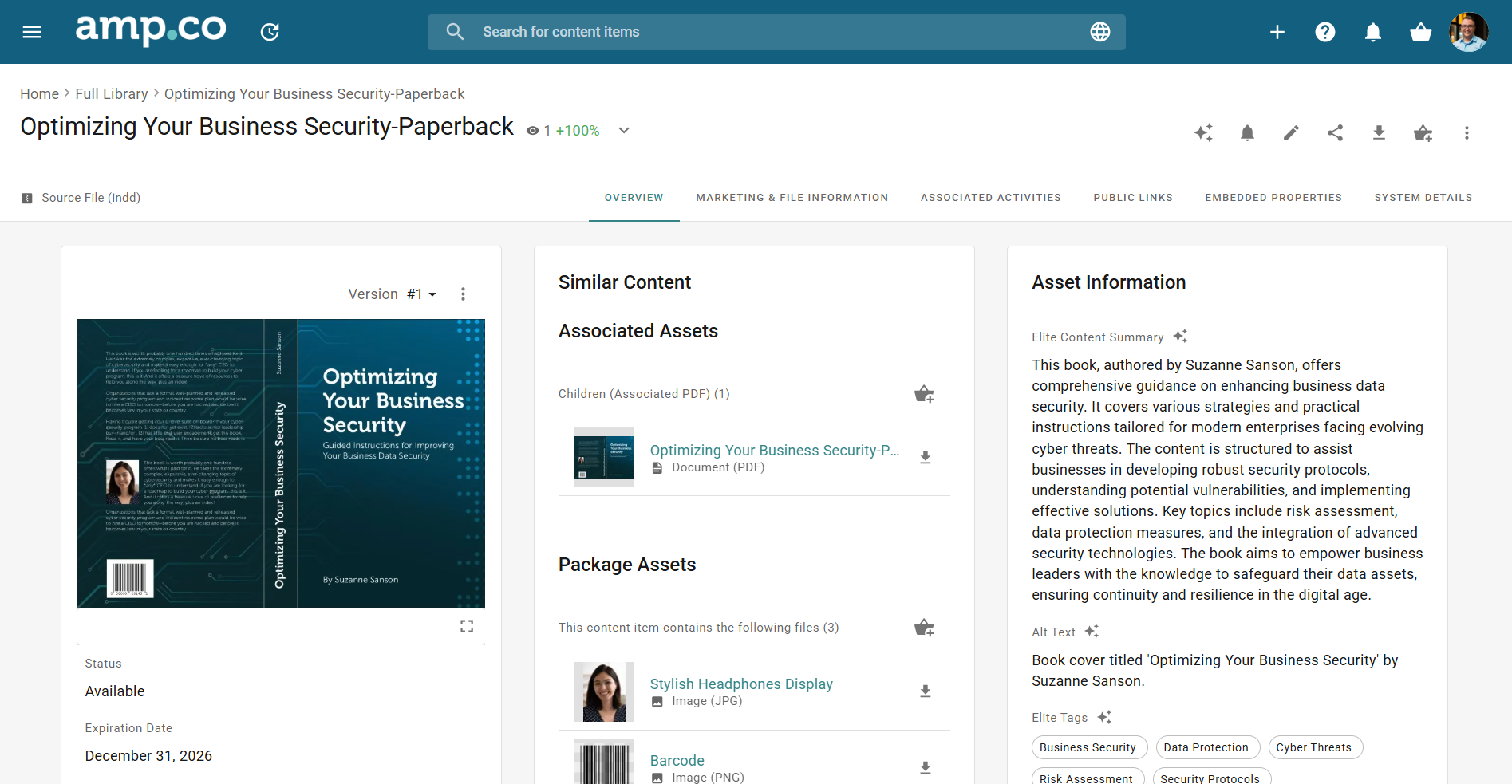Select the Cyber Threats tag chip
1512x784 pixels.
click(1313, 747)
